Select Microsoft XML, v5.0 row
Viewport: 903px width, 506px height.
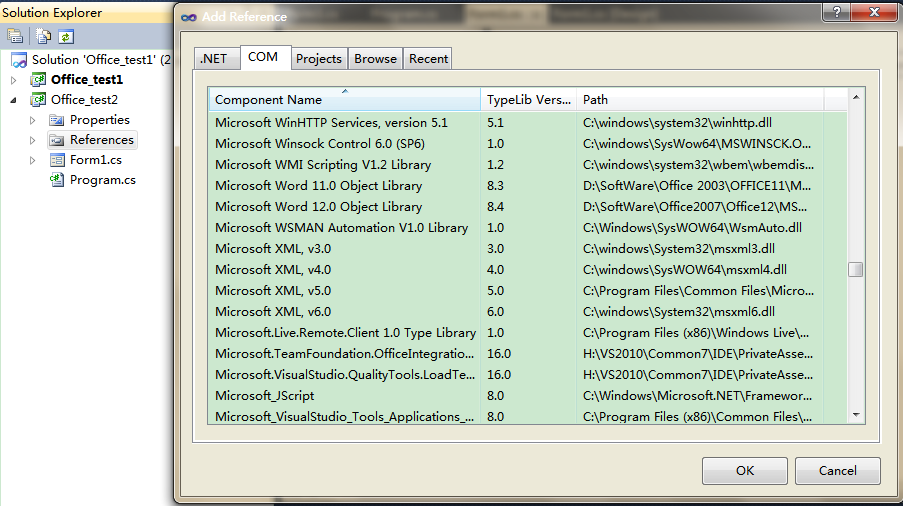528,291
